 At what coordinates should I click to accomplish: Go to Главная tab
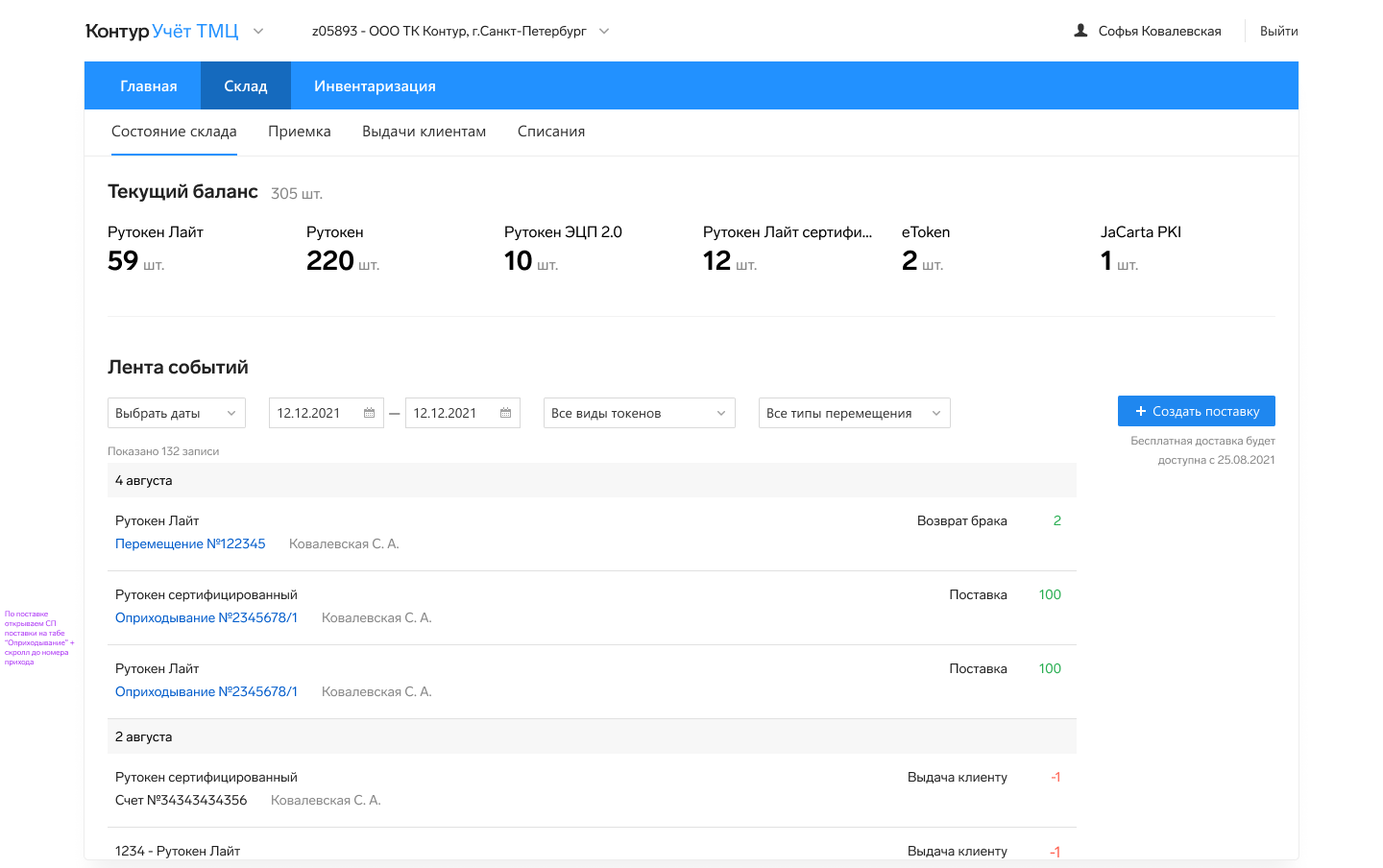(149, 85)
